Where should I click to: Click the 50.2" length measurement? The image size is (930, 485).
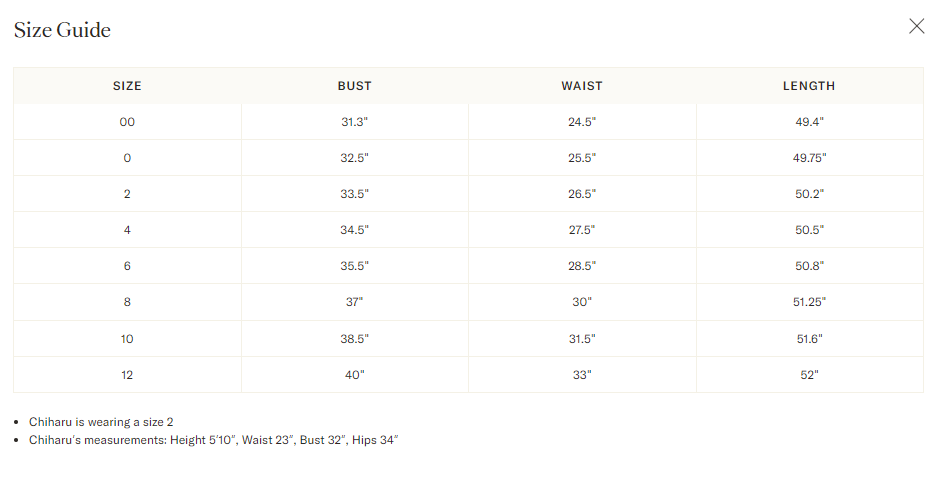(x=809, y=194)
